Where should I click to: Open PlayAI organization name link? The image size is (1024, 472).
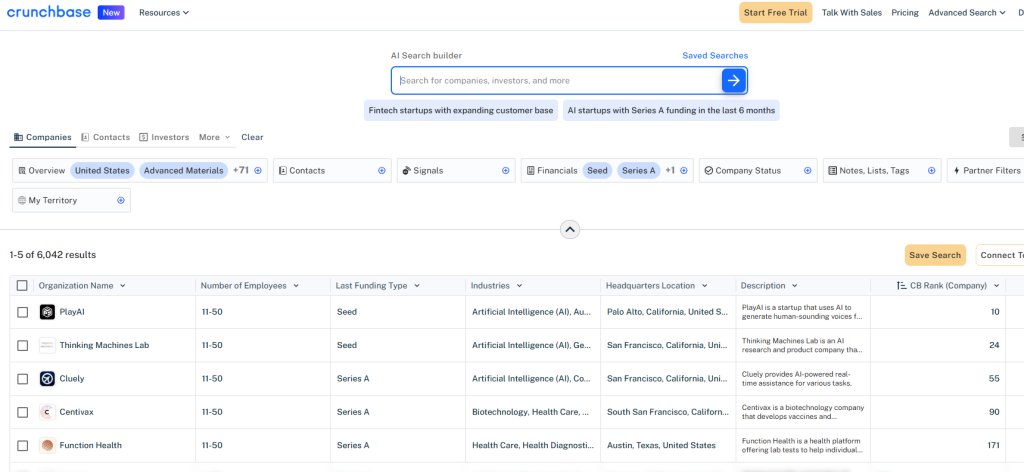click(x=72, y=312)
